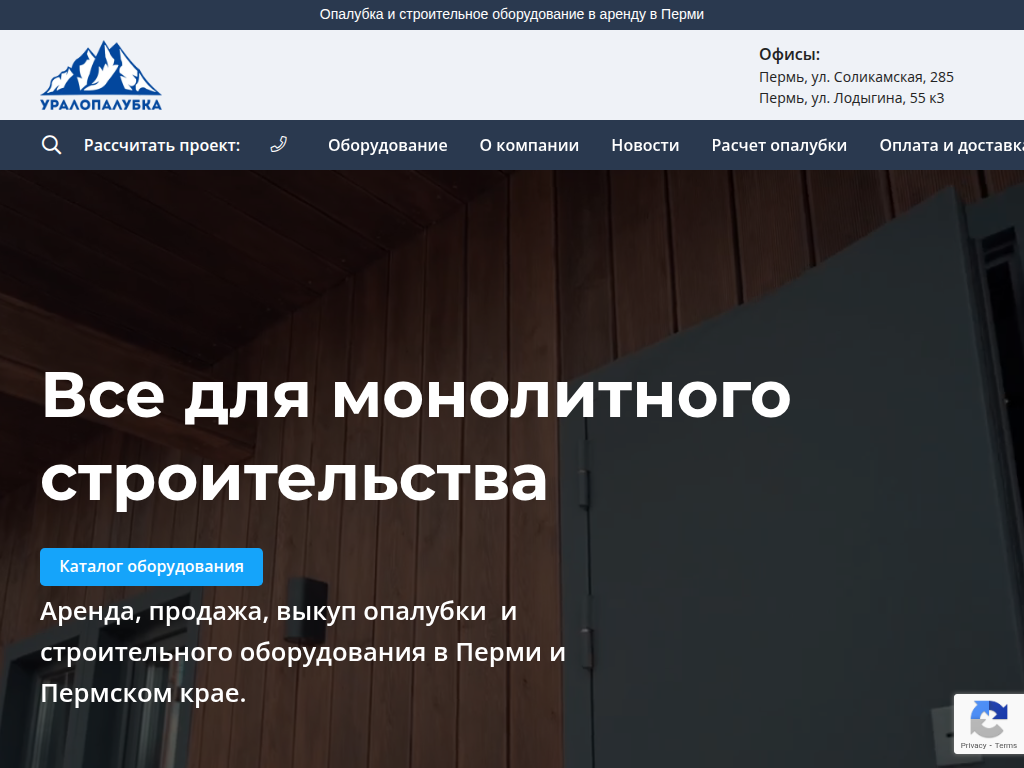Select Оборудование in the navigation menu
This screenshot has height=768, width=1024.
point(387,145)
